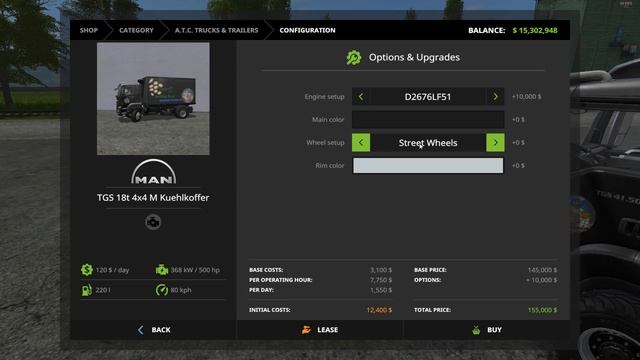The image size is (640, 360).
Task: Click the MAN brand logo
Action: 153,172
